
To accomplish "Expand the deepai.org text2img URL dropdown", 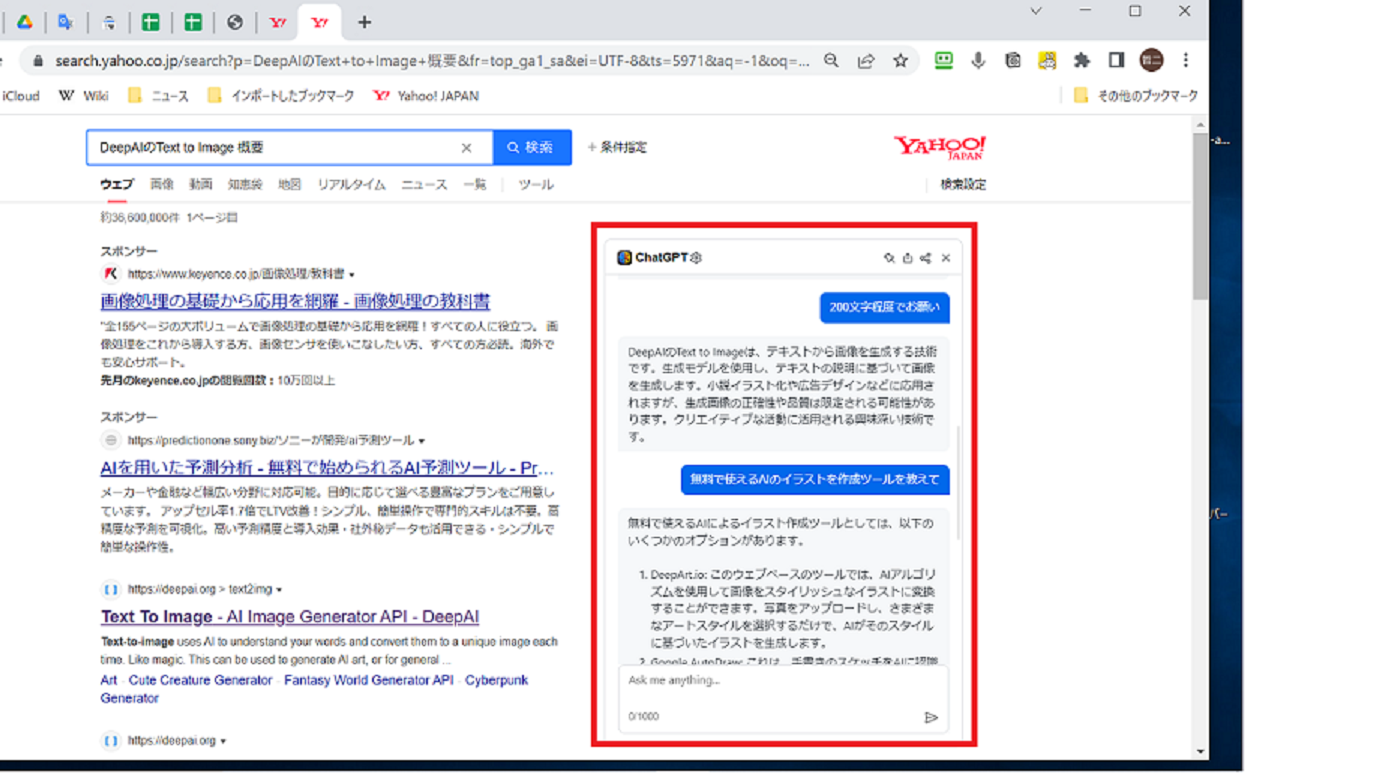I will (279, 590).
